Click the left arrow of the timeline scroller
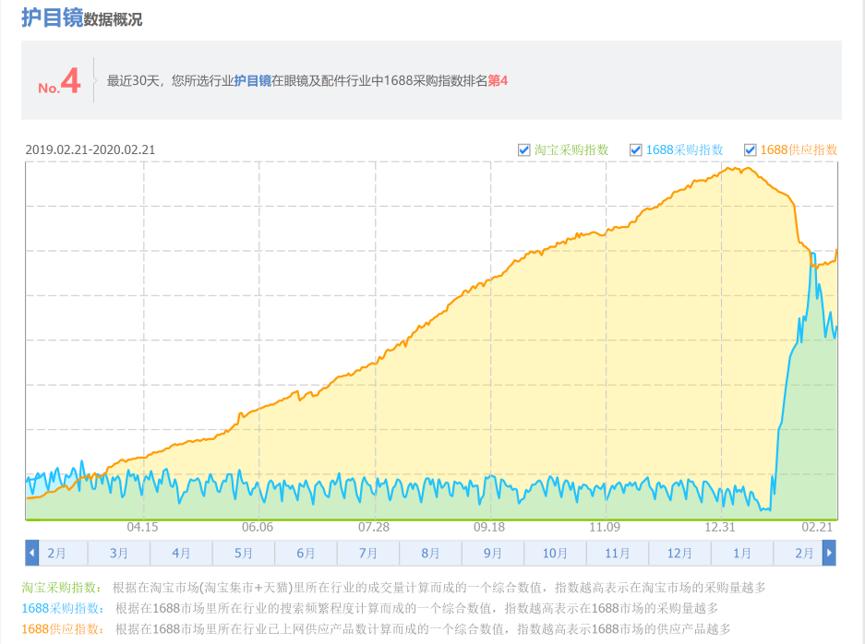Screen dimensions: 865x644 click(x=32, y=553)
